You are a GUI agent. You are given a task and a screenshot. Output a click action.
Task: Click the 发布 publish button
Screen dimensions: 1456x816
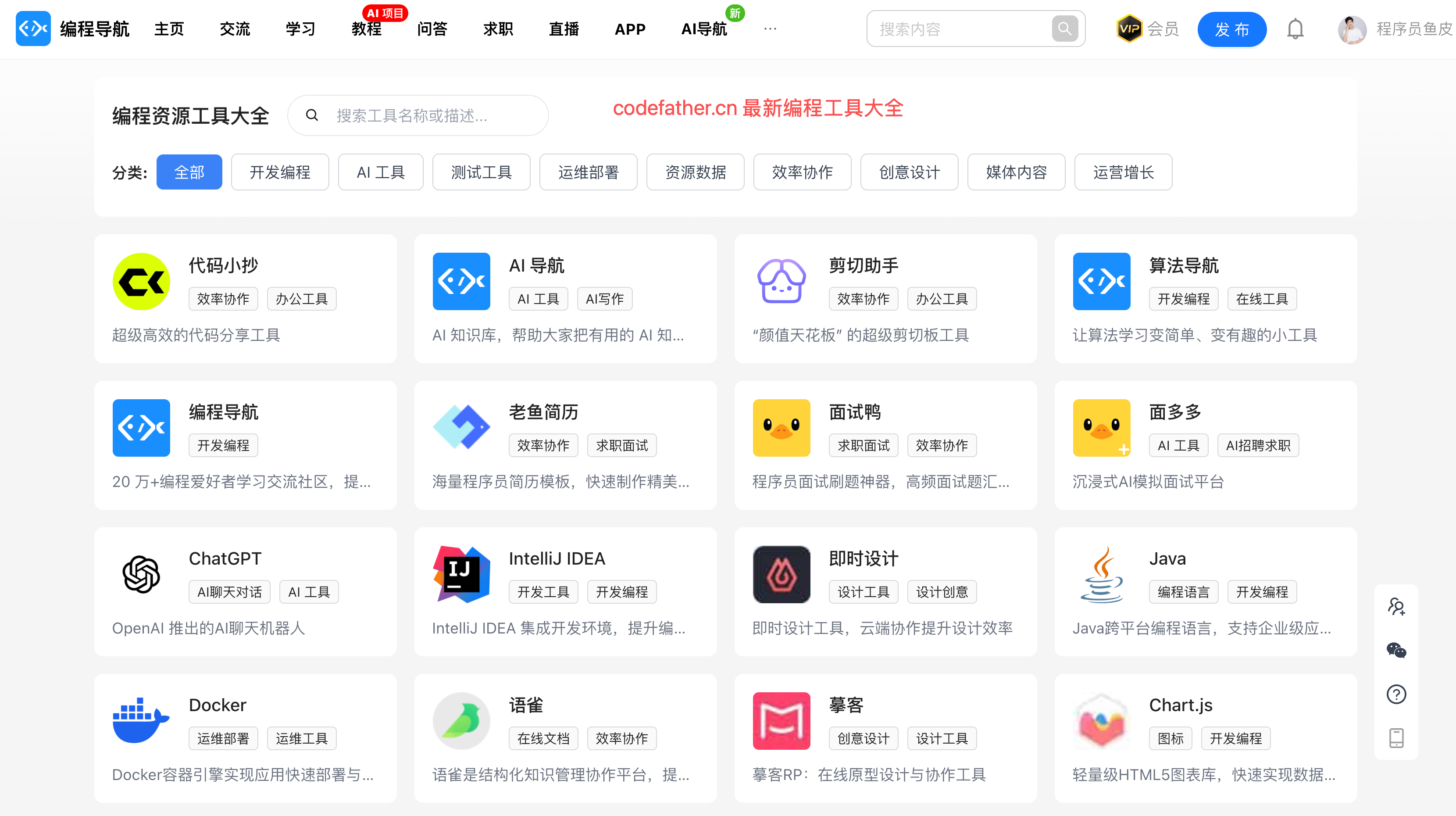tap(1231, 29)
